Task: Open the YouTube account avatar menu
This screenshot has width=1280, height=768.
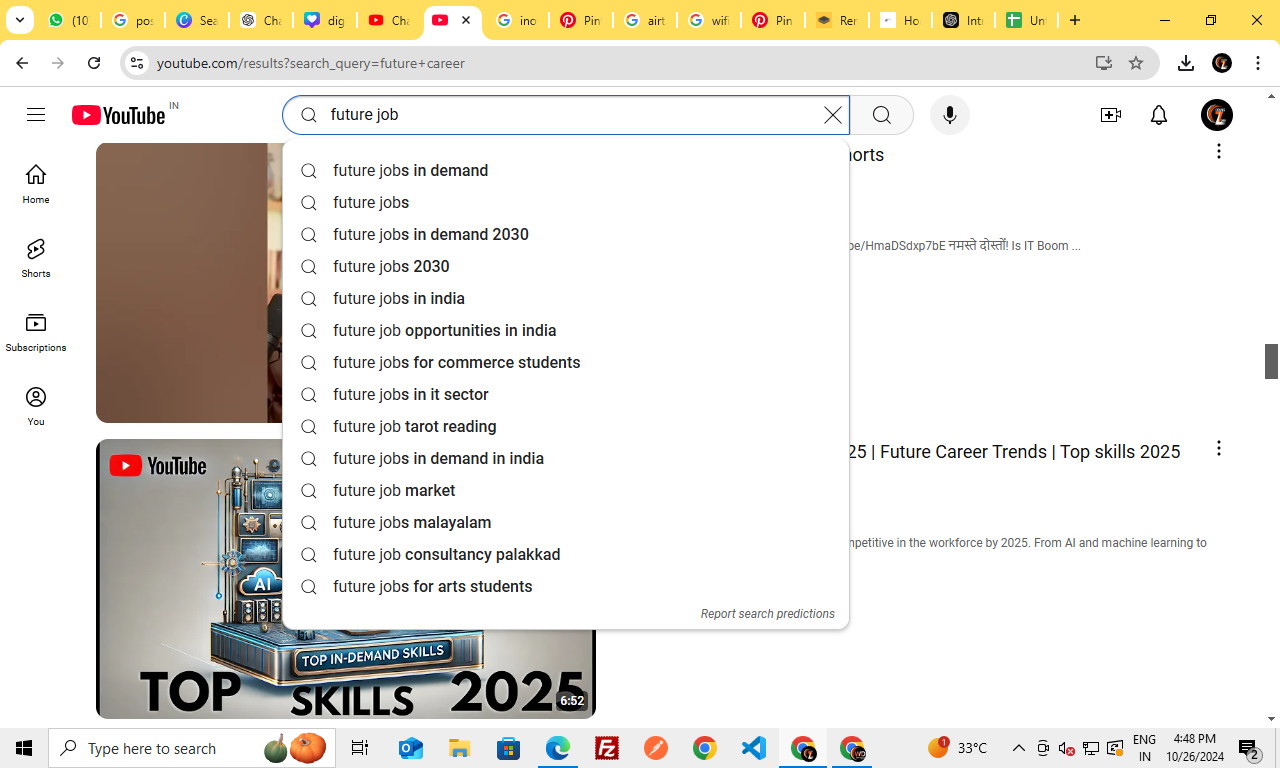Action: pos(1217,115)
